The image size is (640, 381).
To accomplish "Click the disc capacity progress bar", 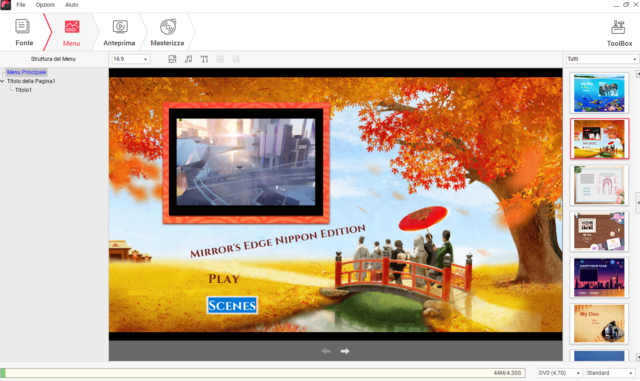I will tap(263, 373).
